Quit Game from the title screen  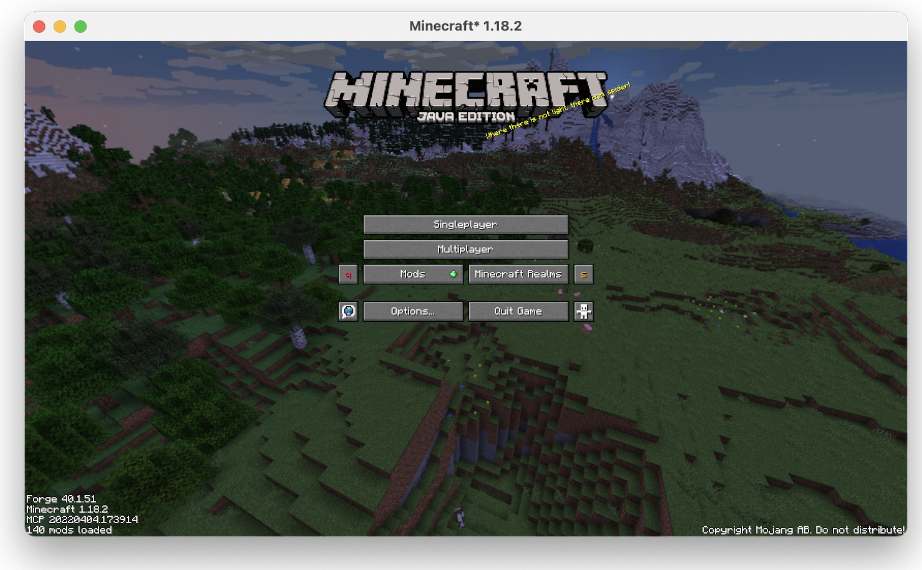[x=518, y=311]
